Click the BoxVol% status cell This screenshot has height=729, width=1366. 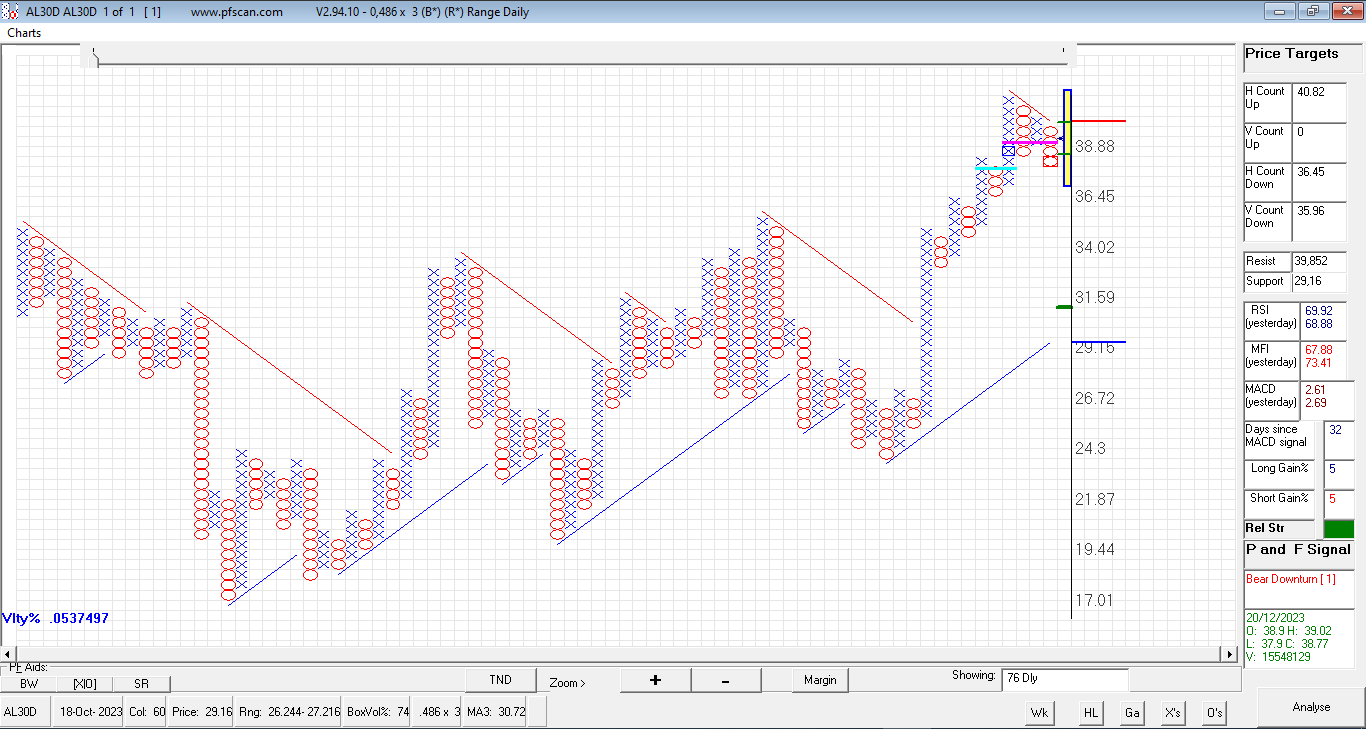376,713
